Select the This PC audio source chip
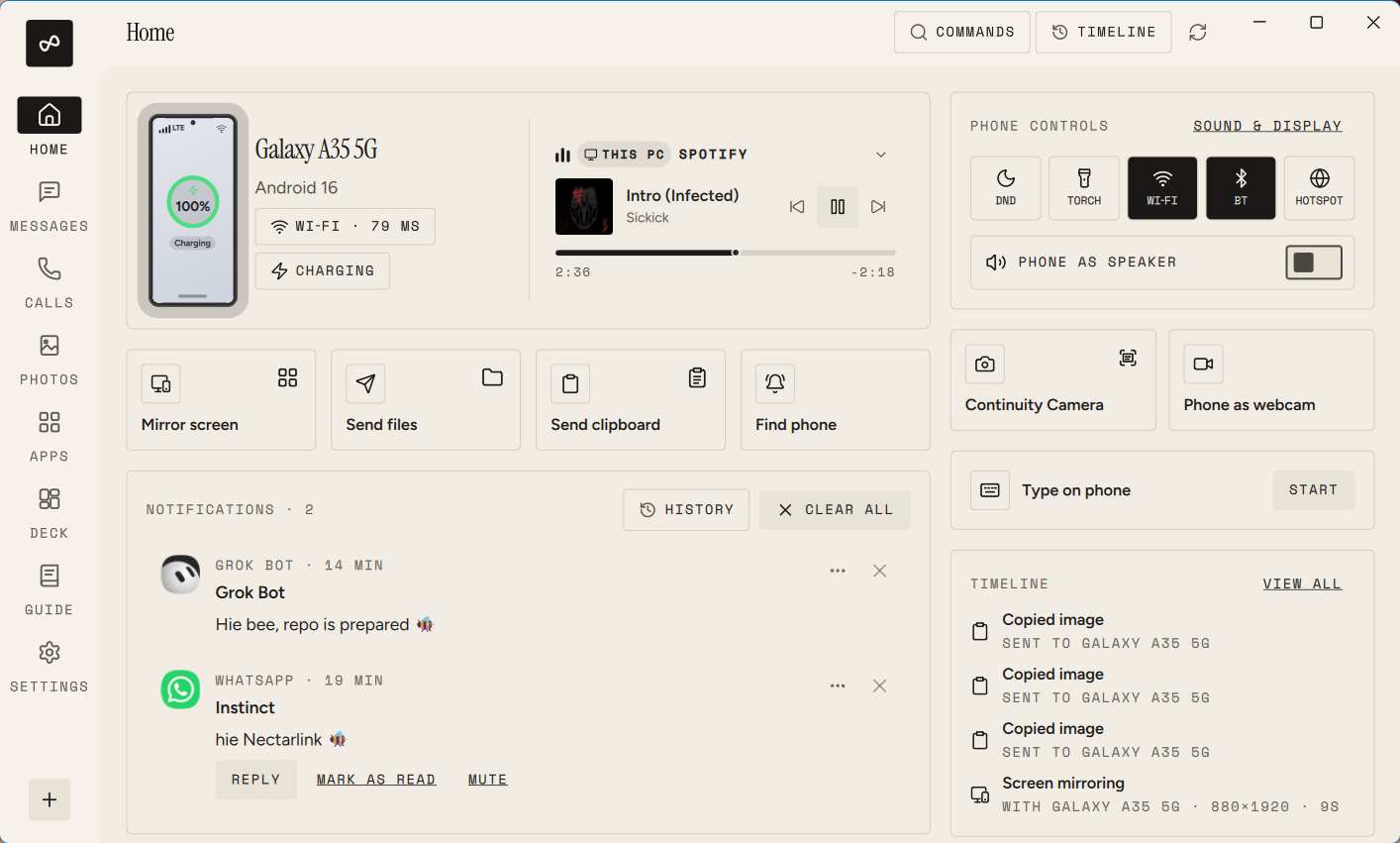Viewport: 1400px width, 843px height. click(x=624, y=155)
